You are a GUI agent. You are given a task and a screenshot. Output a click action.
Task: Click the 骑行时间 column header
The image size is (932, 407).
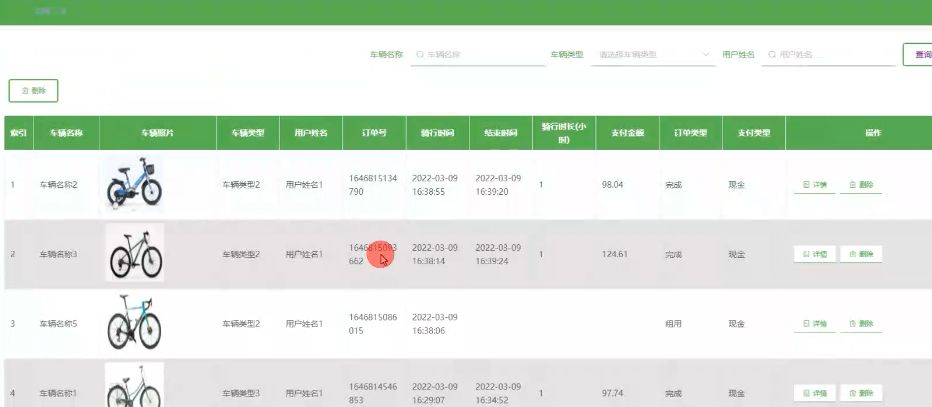437,133
